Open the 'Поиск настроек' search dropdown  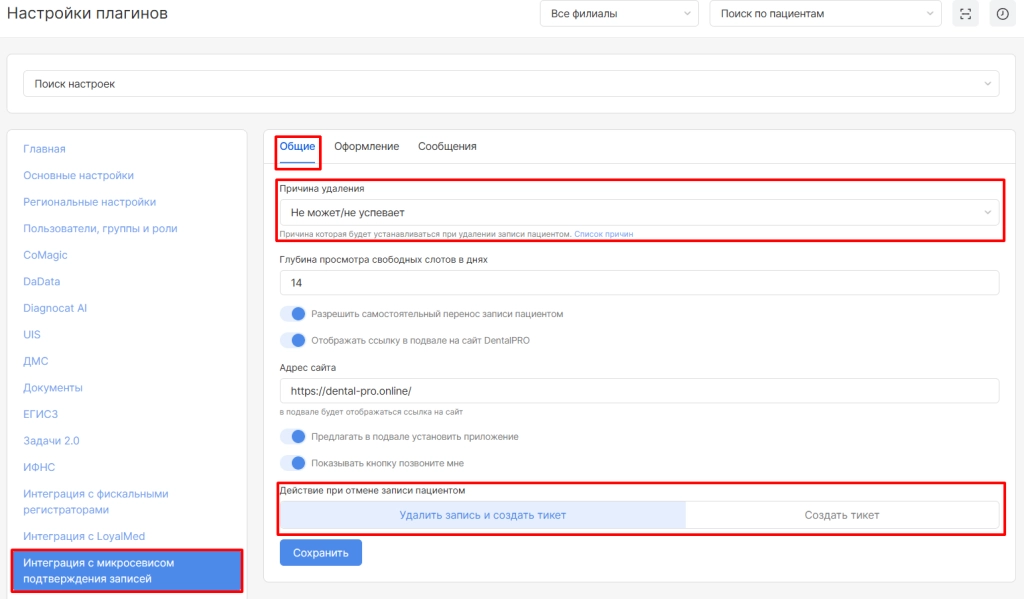[511, 84]
